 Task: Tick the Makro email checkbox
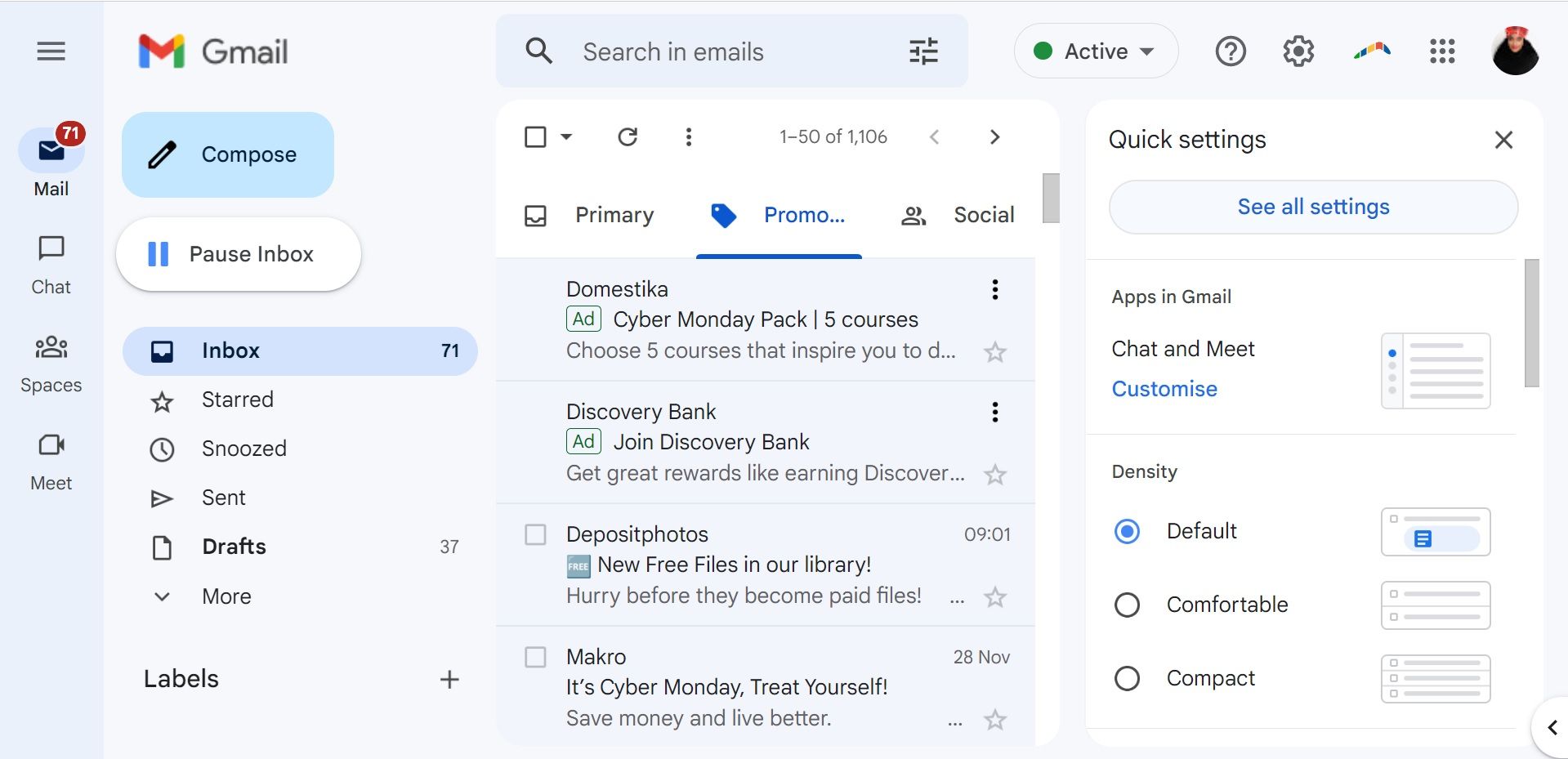coord(536,657)
